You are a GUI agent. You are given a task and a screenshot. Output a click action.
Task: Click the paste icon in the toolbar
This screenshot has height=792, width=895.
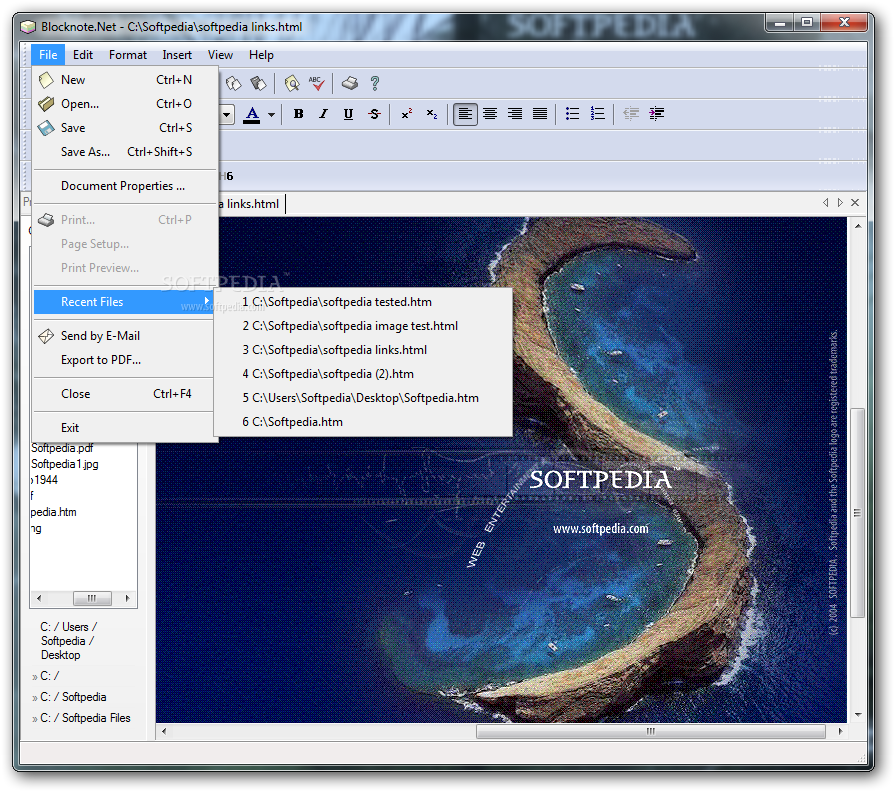259,84
